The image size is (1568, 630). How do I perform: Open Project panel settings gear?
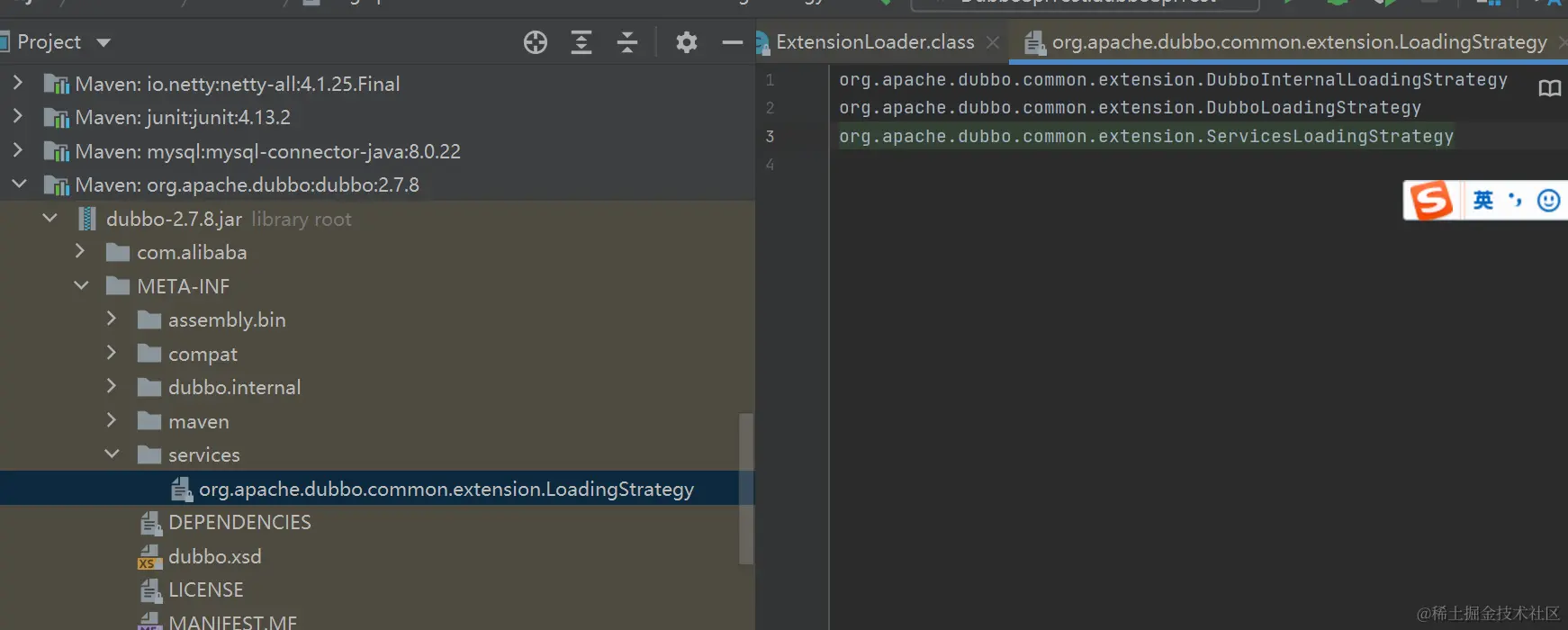tap(687, 42)
